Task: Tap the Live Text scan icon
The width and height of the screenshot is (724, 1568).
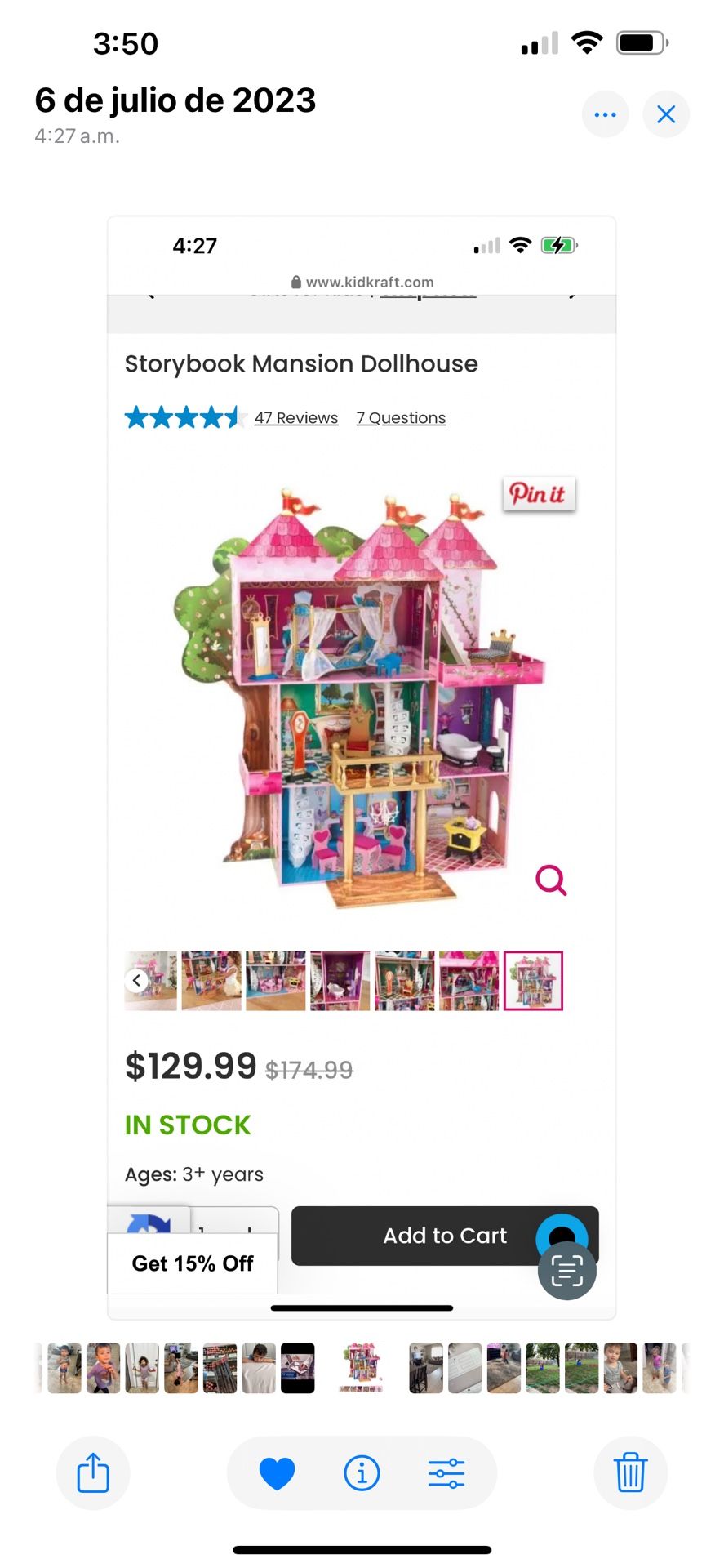Action: [566, 1271]
